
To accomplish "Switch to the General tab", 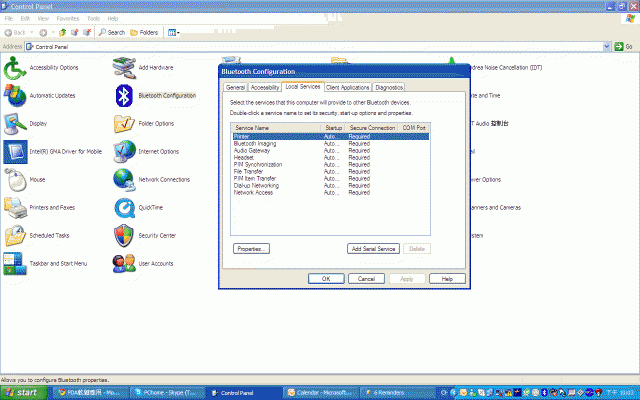I will coord(236,87).
